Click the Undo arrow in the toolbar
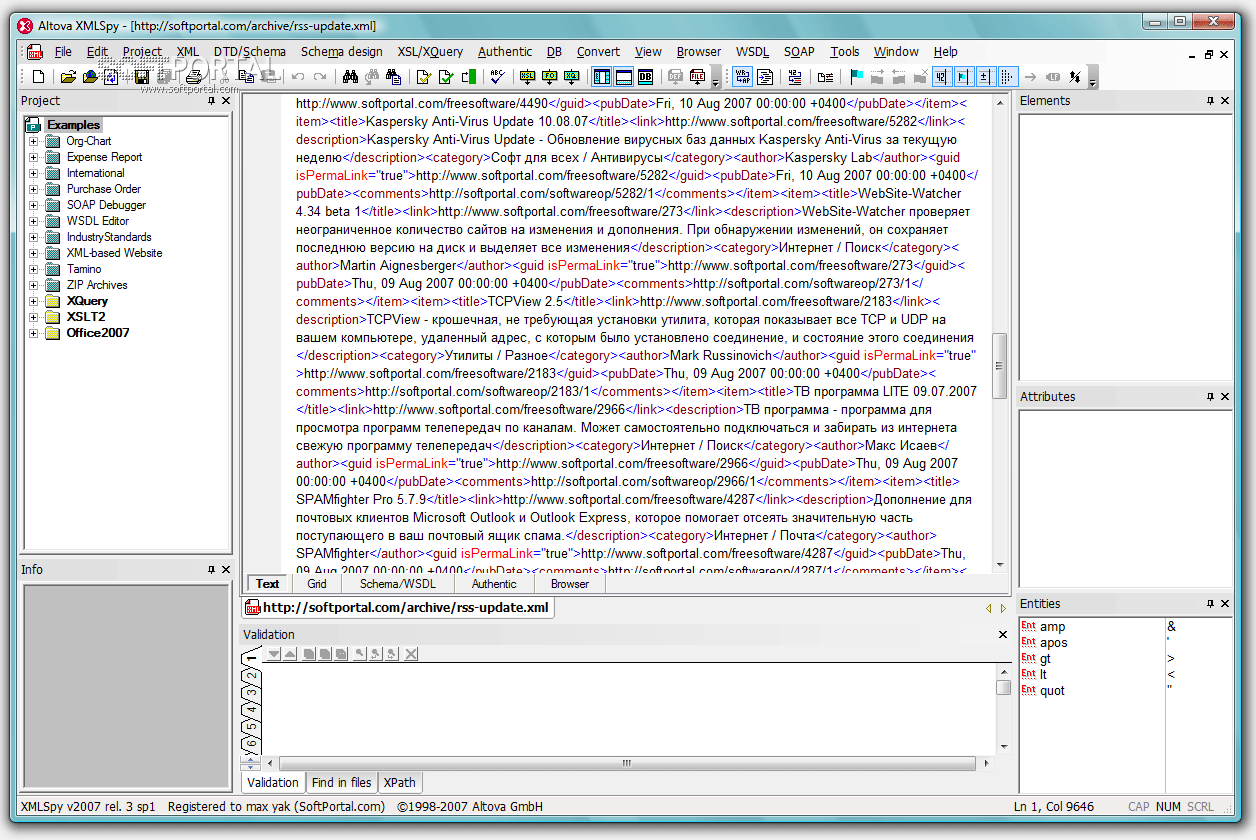The width and height of the screenshot is (1256, 840). (298, 77)
